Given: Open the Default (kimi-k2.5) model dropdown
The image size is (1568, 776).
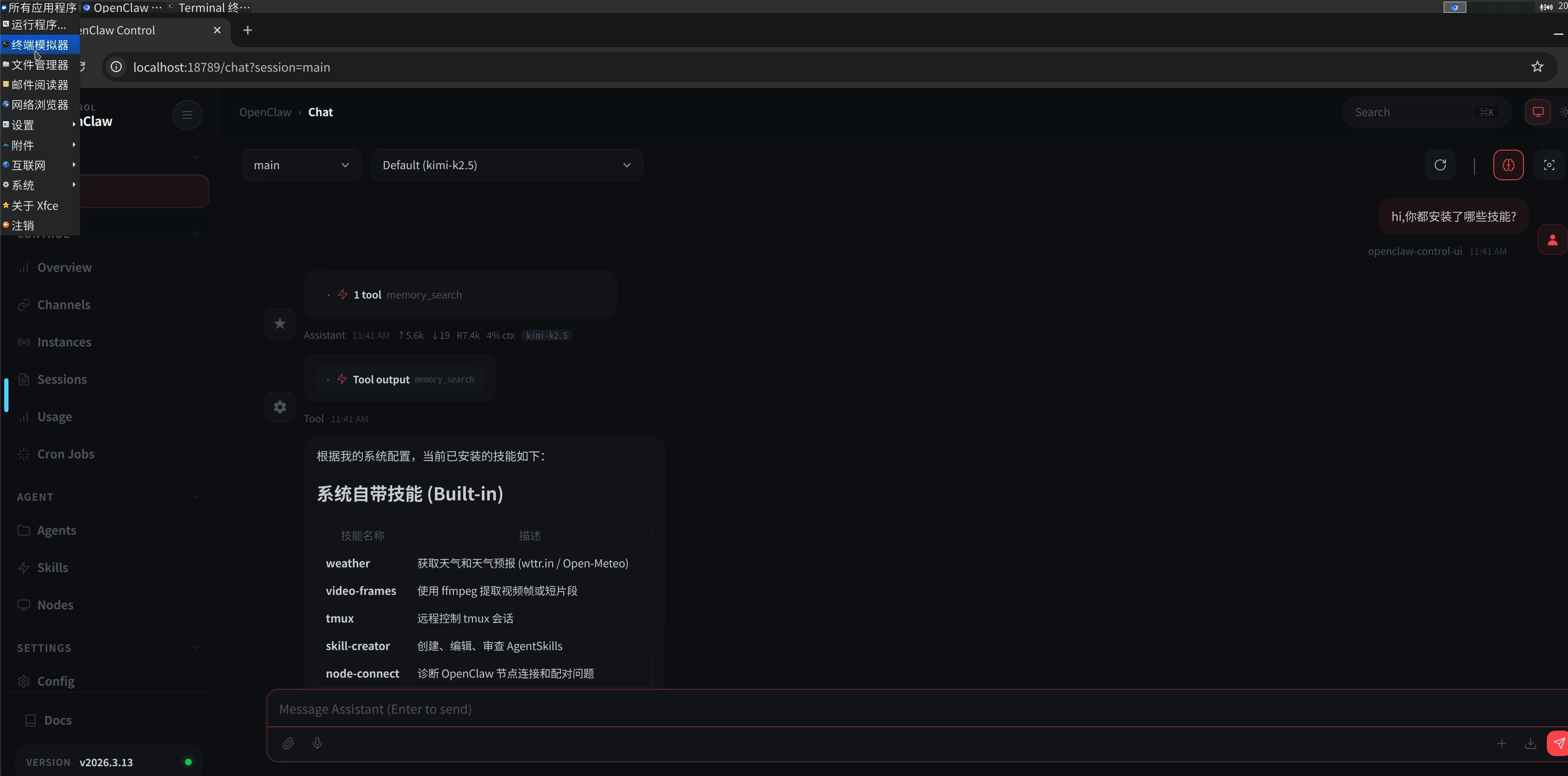Looking at the screenshot, I should point(507,165).
